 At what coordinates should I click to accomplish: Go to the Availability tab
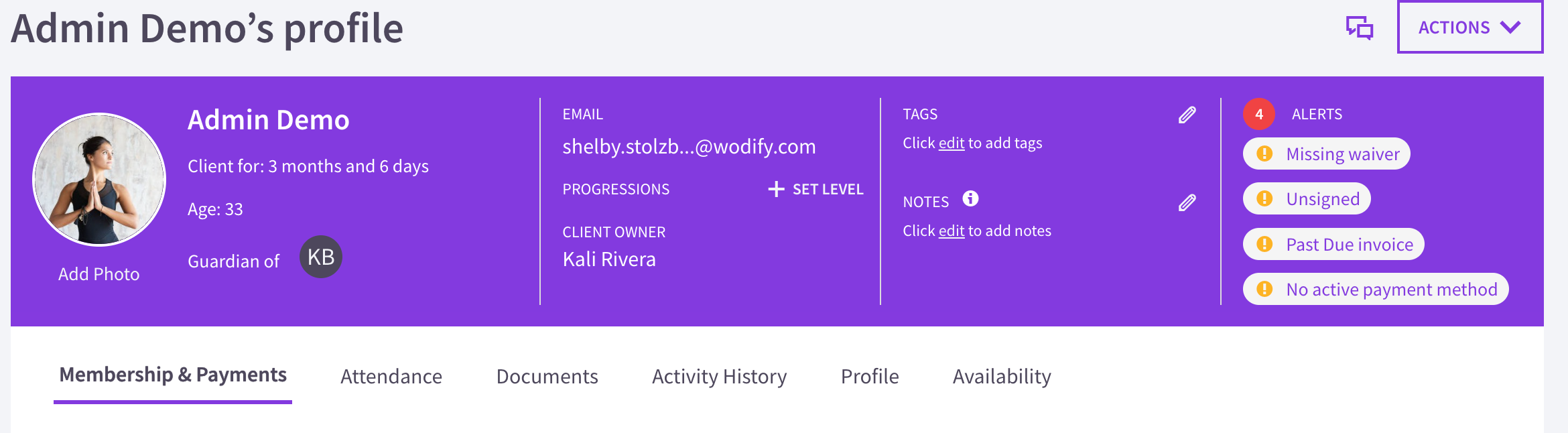pos(1002,377)
